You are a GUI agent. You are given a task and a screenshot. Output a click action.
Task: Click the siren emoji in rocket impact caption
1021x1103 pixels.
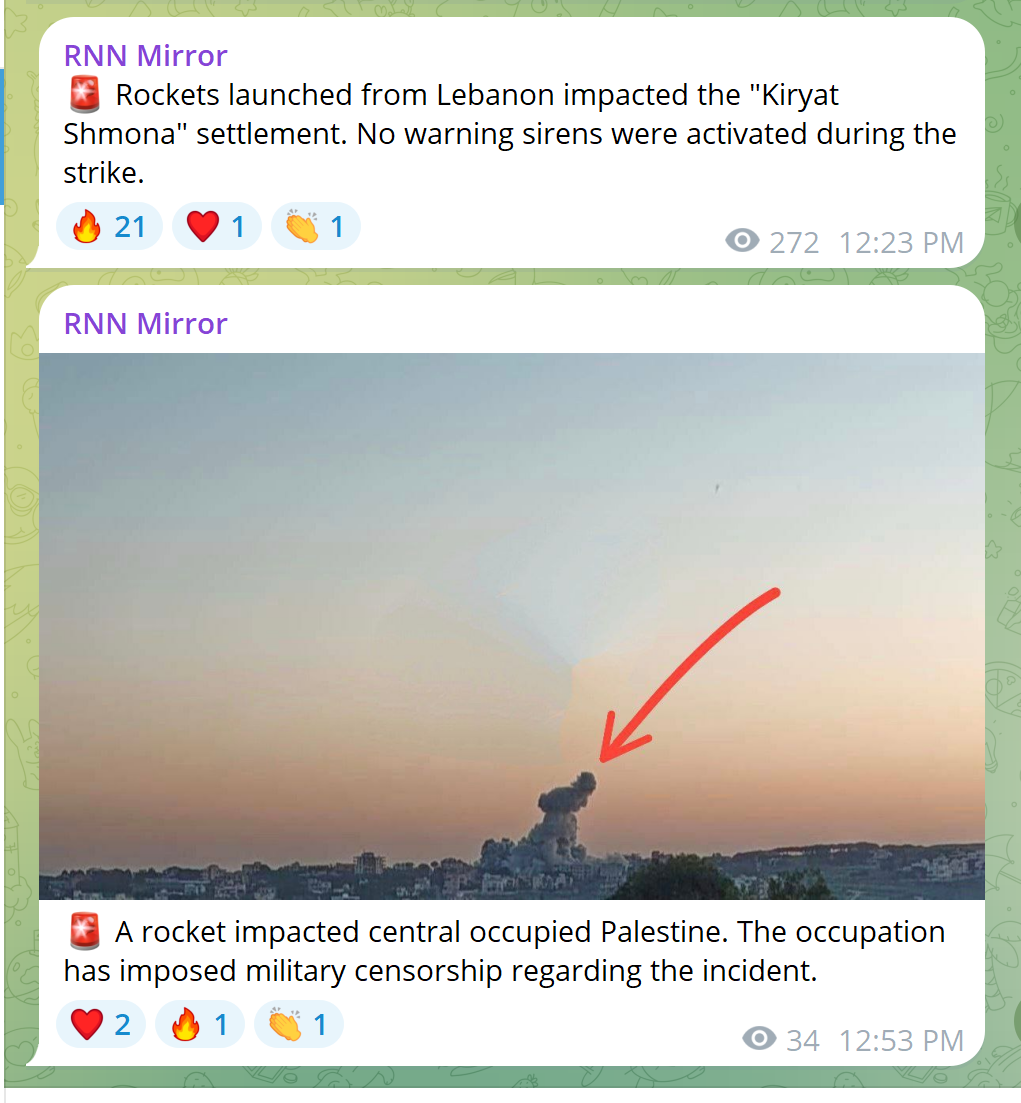[x=85, y=932]
